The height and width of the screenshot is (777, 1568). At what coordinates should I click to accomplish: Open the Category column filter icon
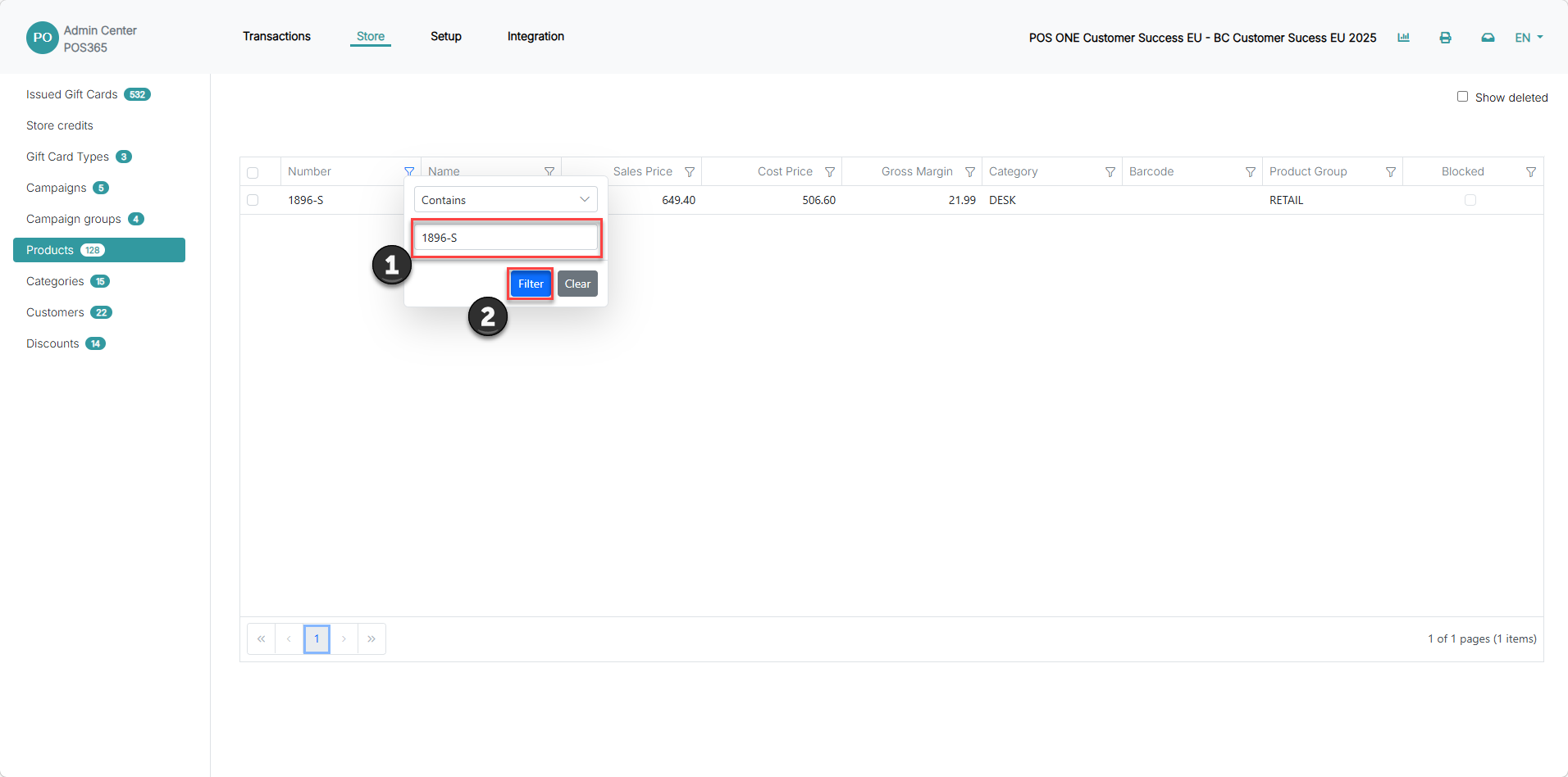1110,171
